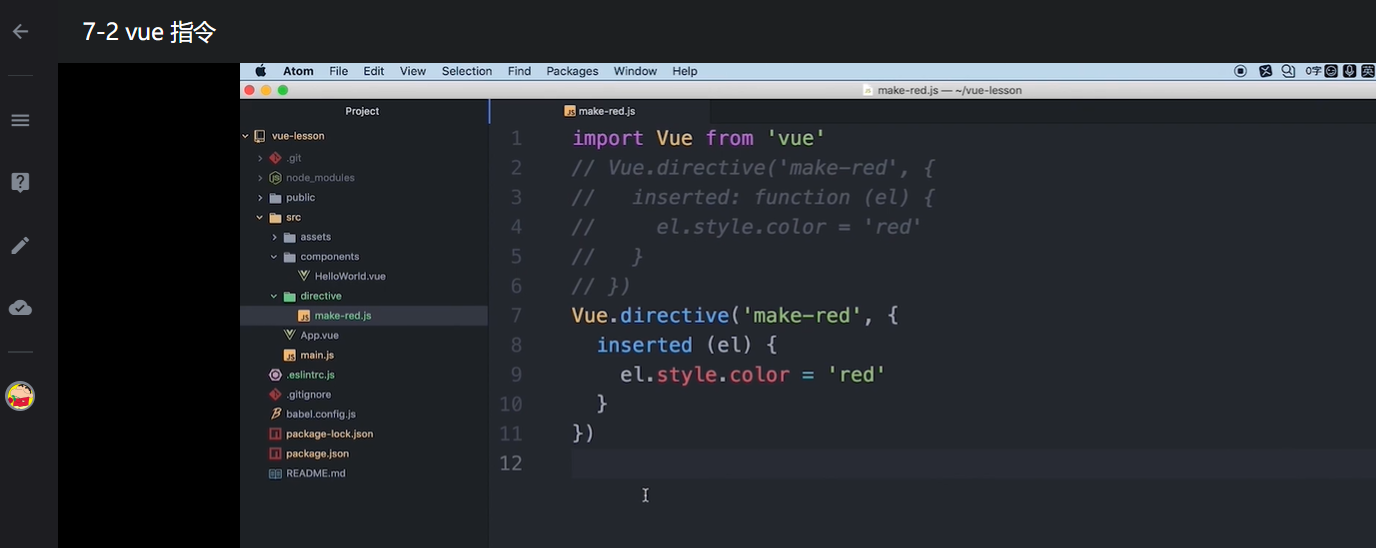Screen dimensions: 1376x548
Task: Open the Help menu
Action: (685, 71)
